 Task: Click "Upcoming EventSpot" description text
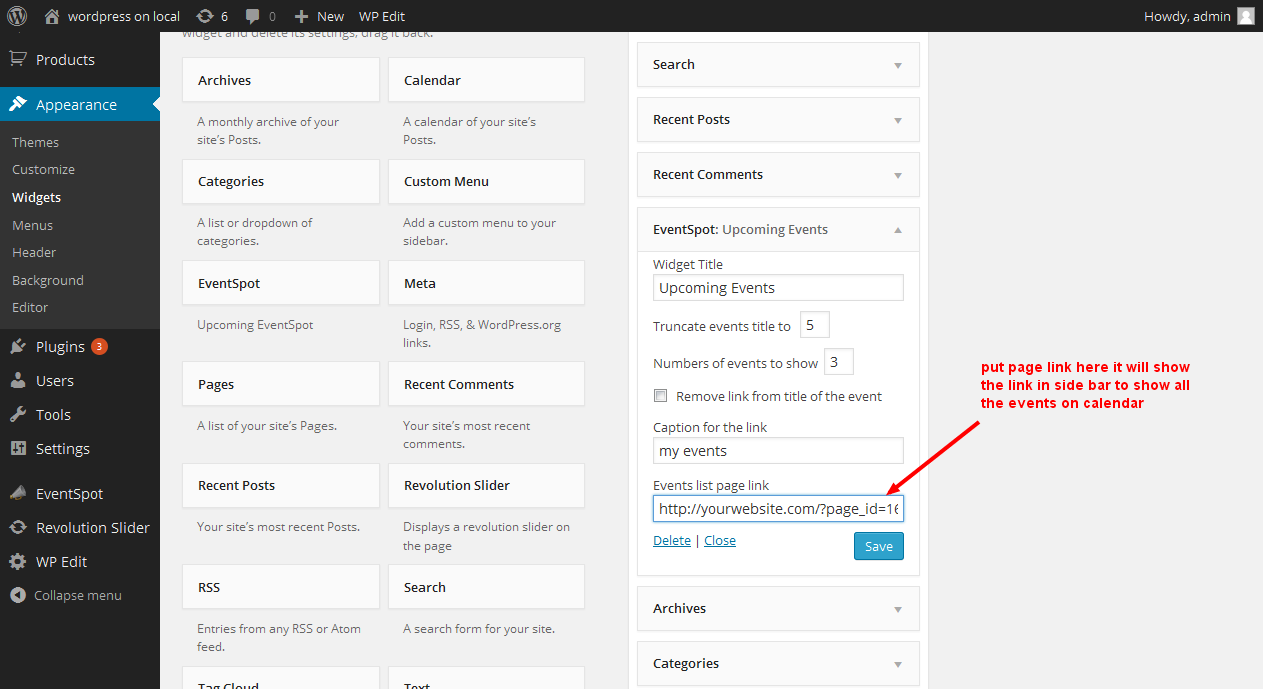point(255,325)
